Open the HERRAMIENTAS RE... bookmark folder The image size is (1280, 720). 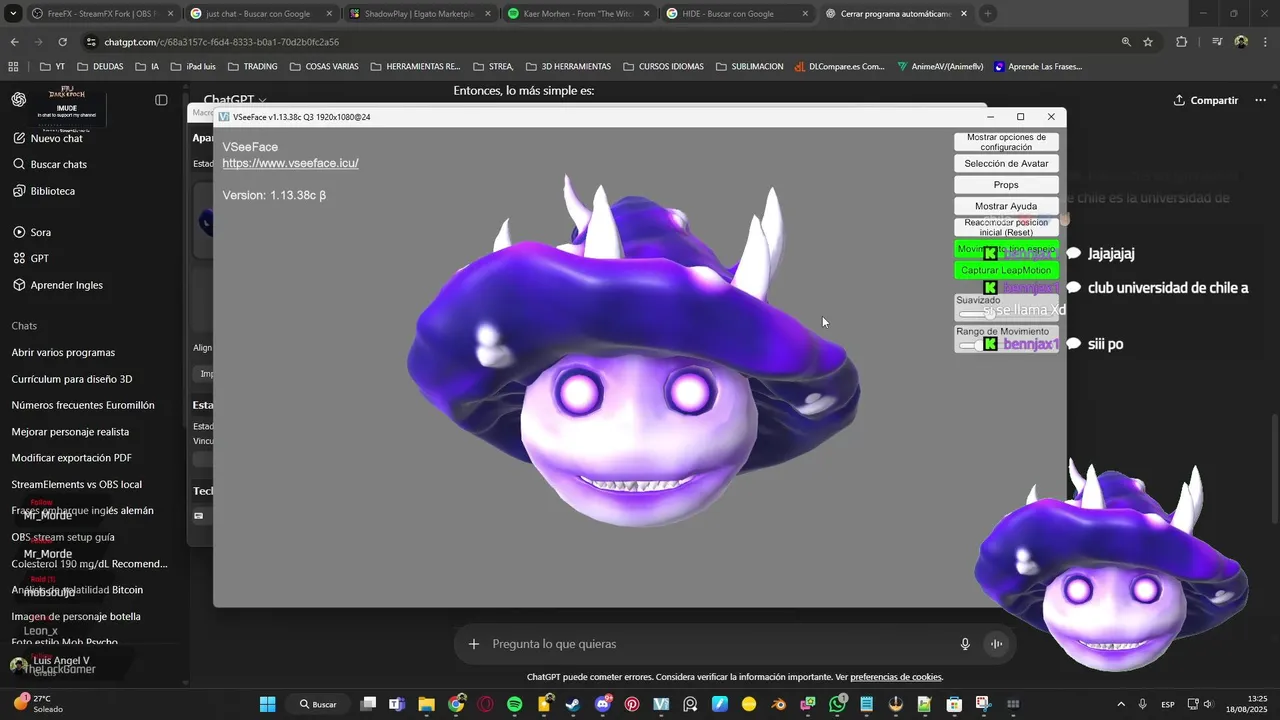point(415,67)
